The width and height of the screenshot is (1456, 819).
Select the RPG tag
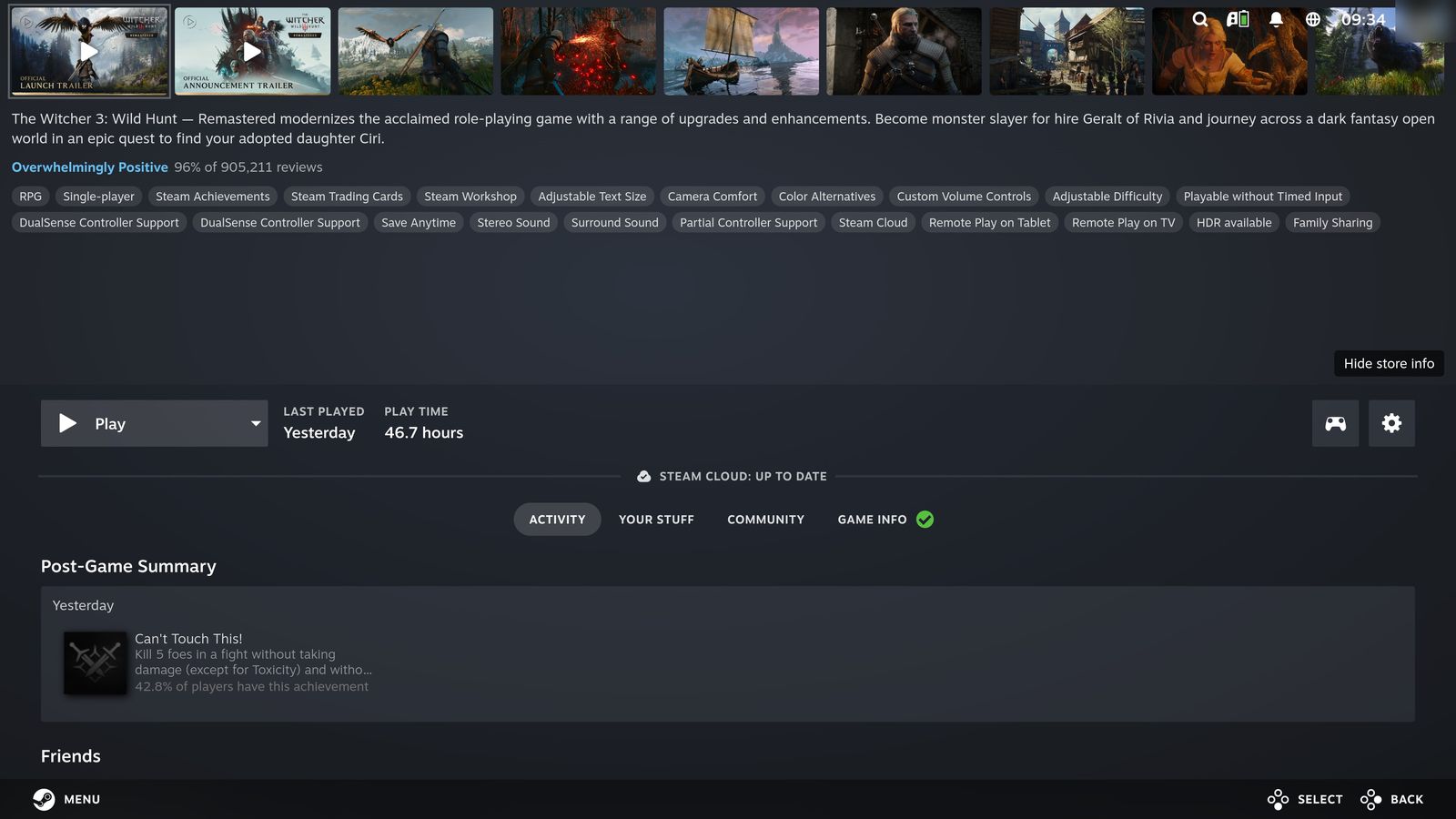[30, 197]
